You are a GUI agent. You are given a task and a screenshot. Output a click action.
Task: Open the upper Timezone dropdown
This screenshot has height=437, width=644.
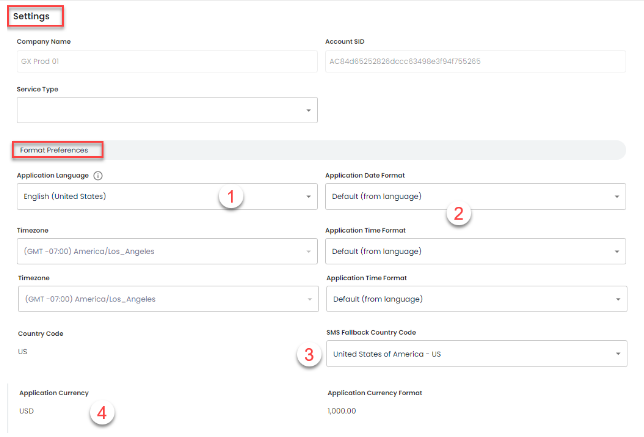167,251
